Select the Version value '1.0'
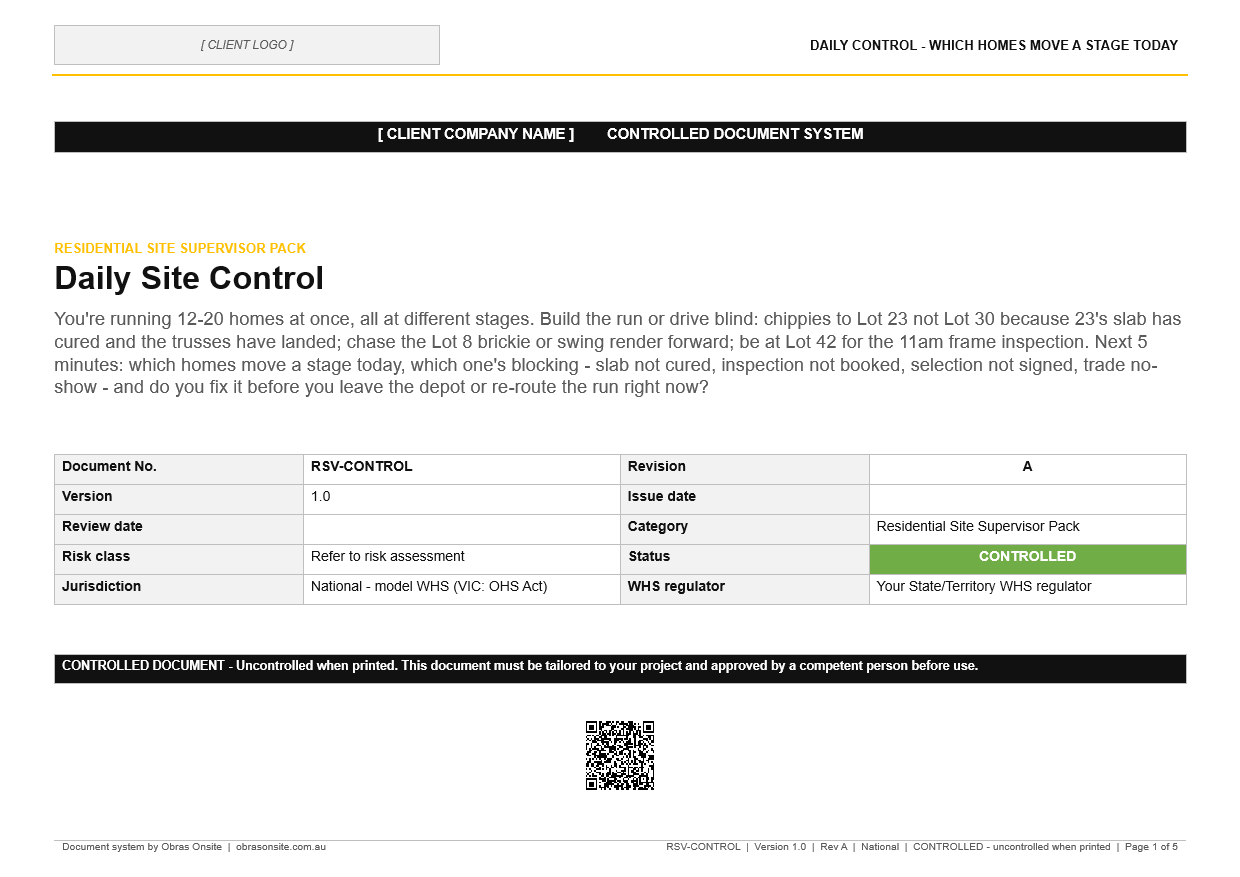 click(x=462, y=499)
